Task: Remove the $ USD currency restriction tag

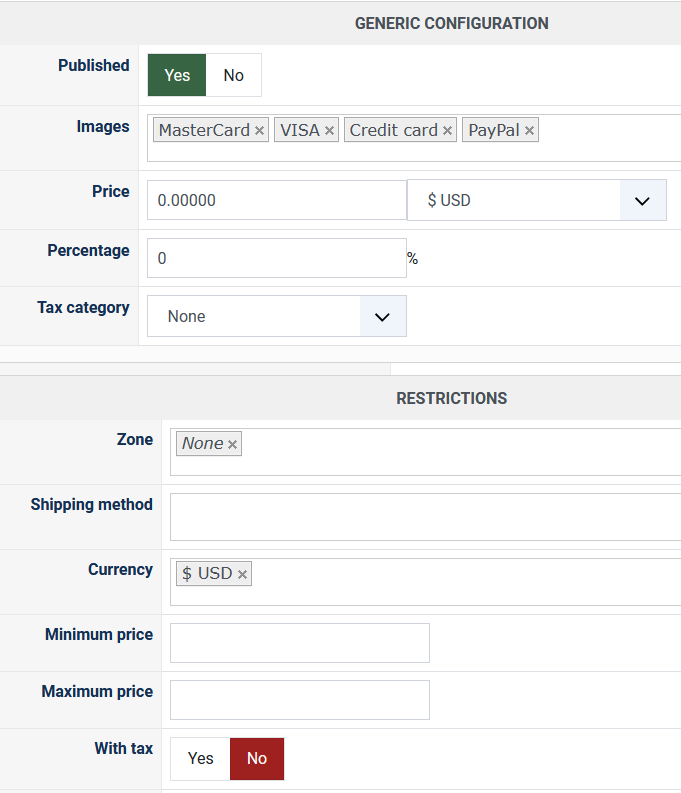Action: [242, 575]
